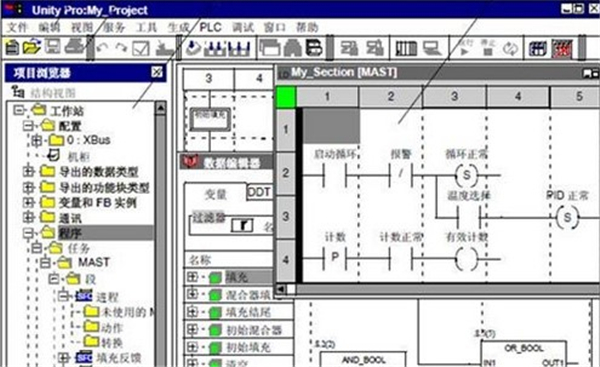Click the validate checkmark toolbar icon
This screenshot has width=600, height=367.
tap(140, 49)
